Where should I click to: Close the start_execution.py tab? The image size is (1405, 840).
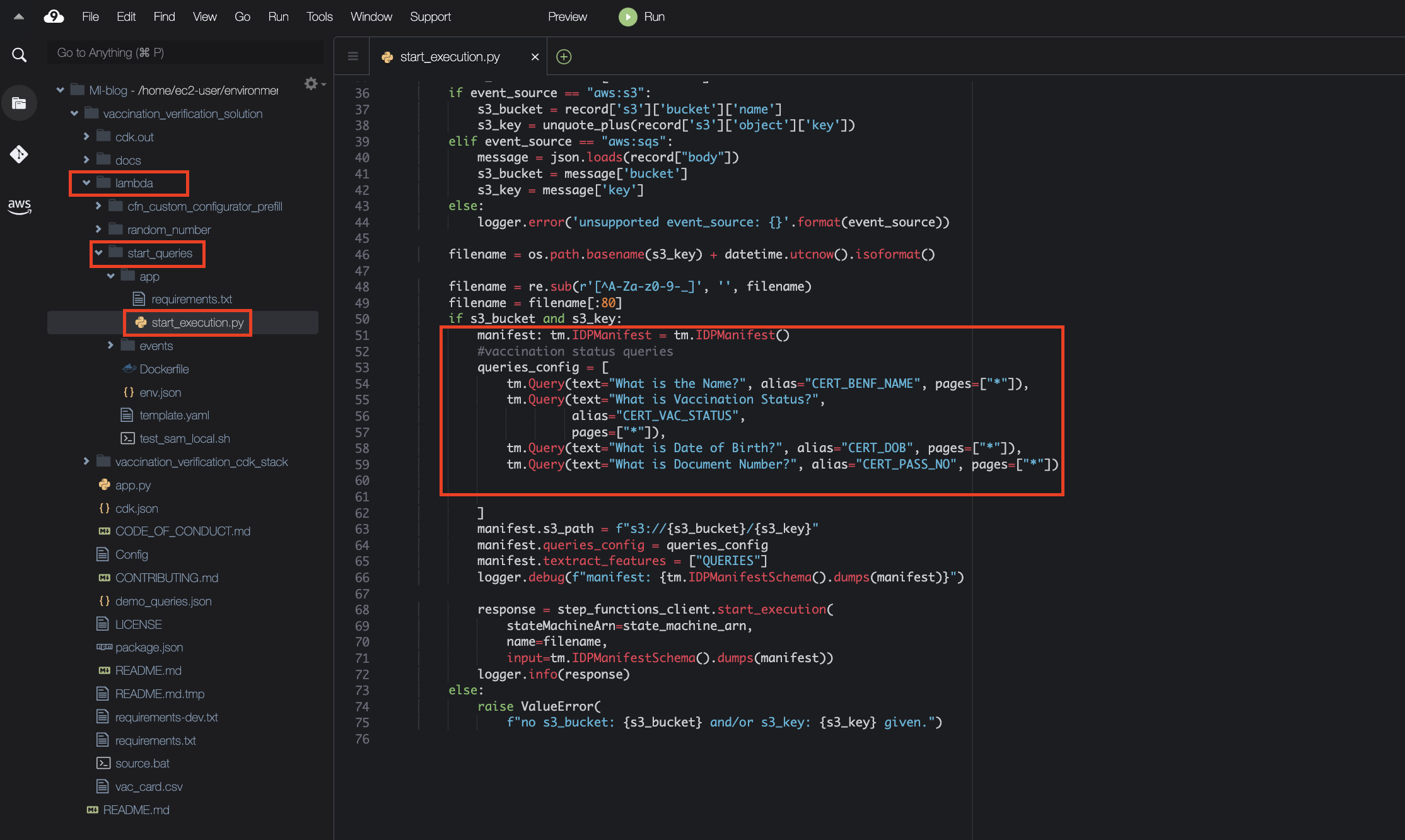(x=535, y=57)
